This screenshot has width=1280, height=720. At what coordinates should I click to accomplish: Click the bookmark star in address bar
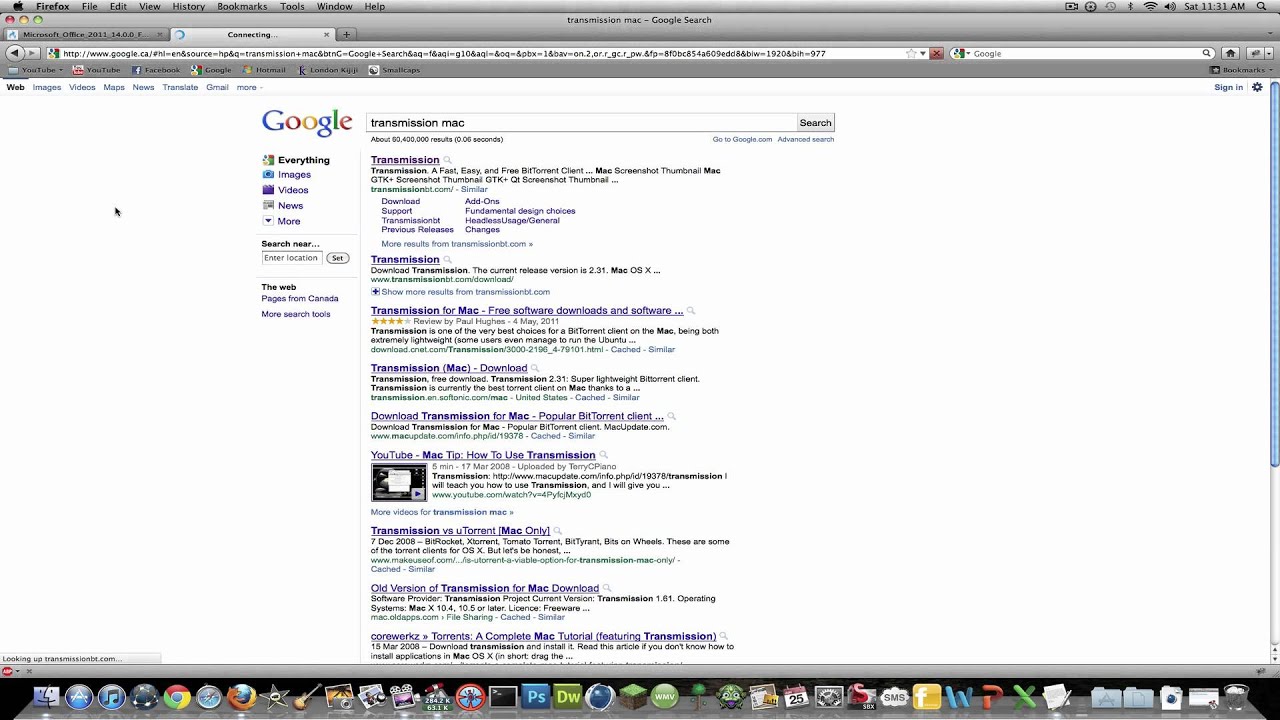[x=911, y=53]
